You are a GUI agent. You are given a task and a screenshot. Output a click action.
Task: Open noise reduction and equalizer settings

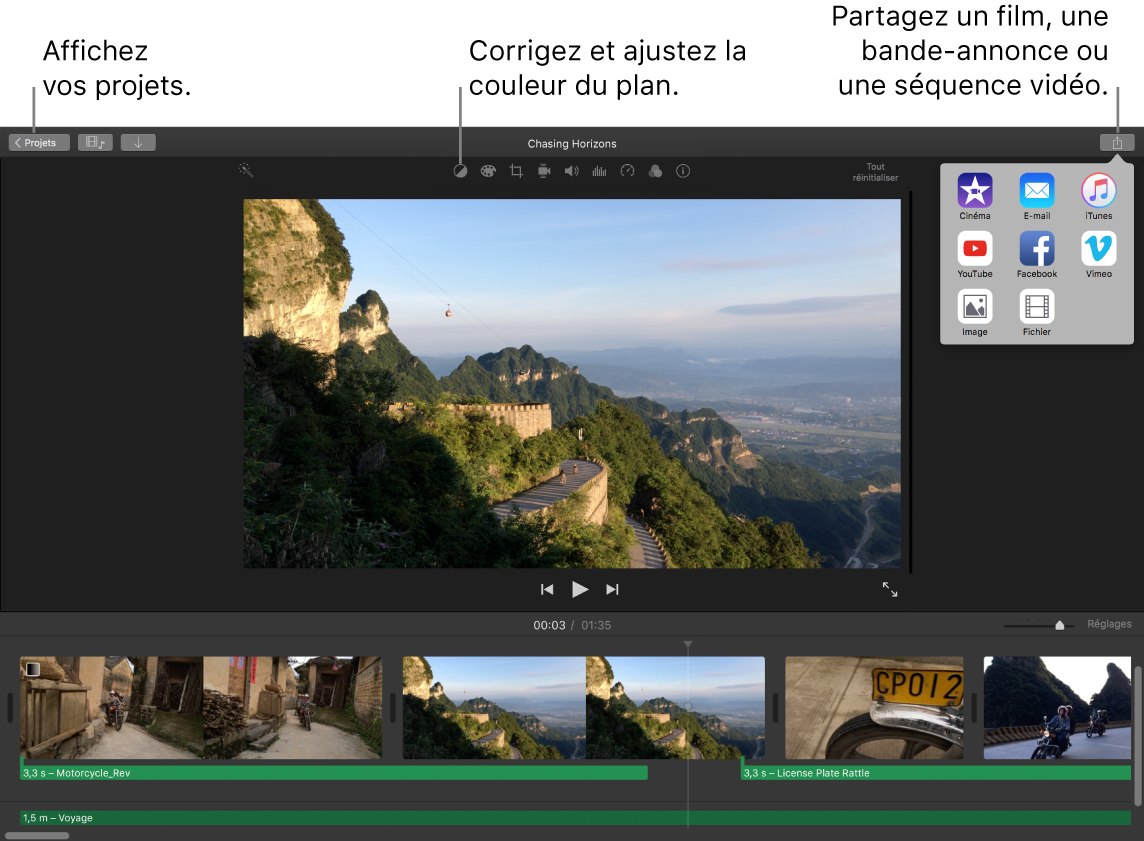pyautogui.click(x=598, y=170)
